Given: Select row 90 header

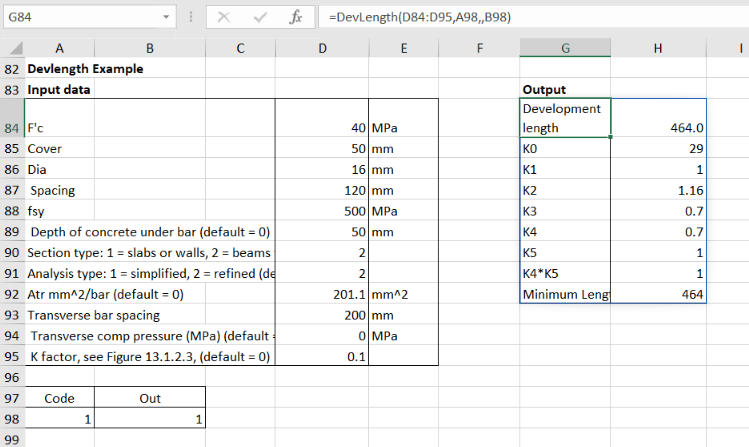Looking at the screenshot, I should tap(12, 252).
